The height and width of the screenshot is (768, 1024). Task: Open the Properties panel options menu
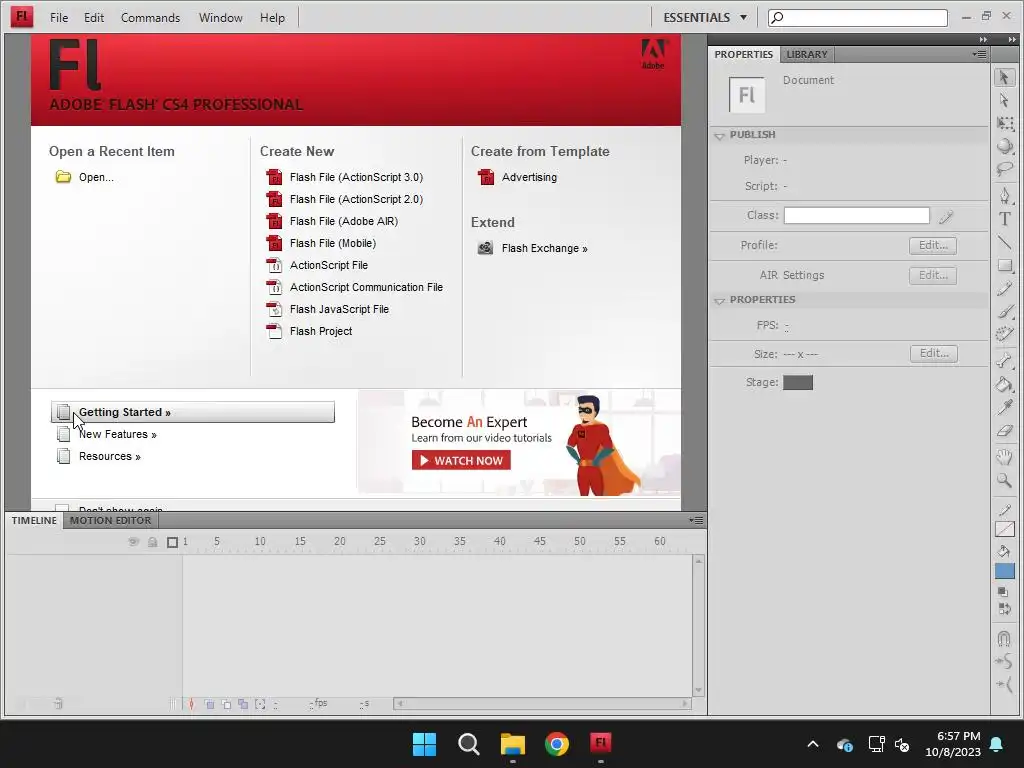click(x=979, y=54)
